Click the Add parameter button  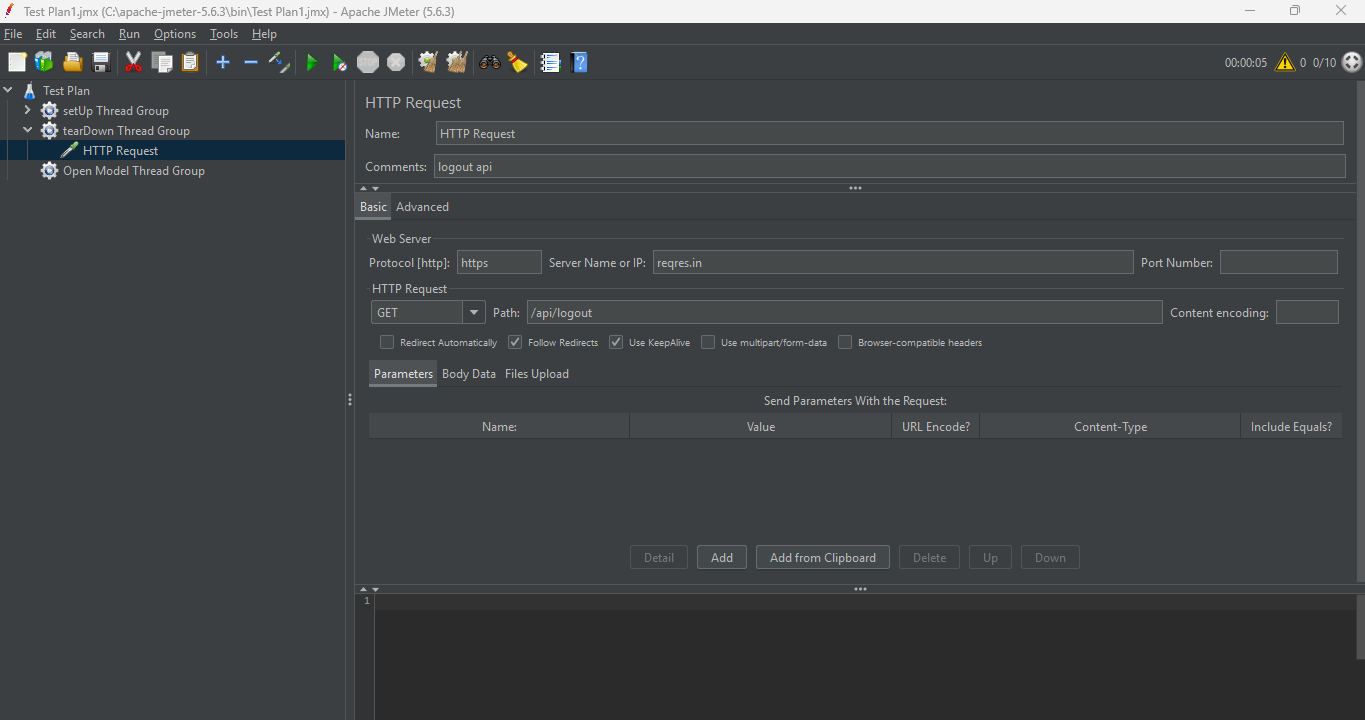(722, 558)
